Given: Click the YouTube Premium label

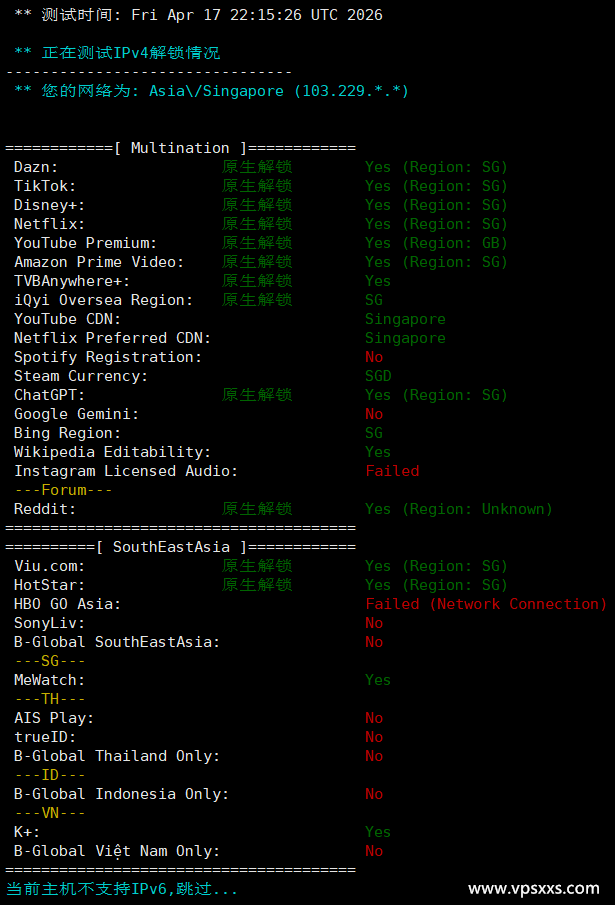Looking at the screenshot, I should [x=86, y=243].
